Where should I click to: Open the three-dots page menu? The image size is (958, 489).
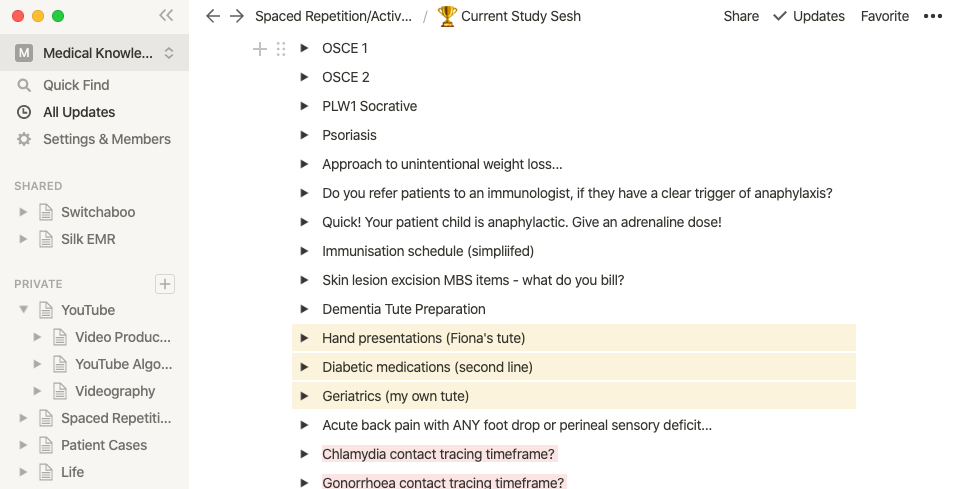point(932,16)
